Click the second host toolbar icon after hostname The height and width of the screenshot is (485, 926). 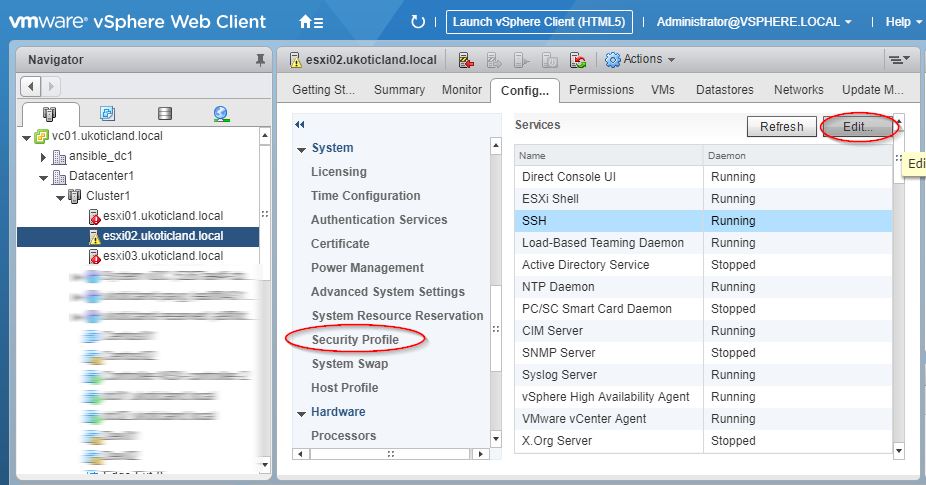494,60
